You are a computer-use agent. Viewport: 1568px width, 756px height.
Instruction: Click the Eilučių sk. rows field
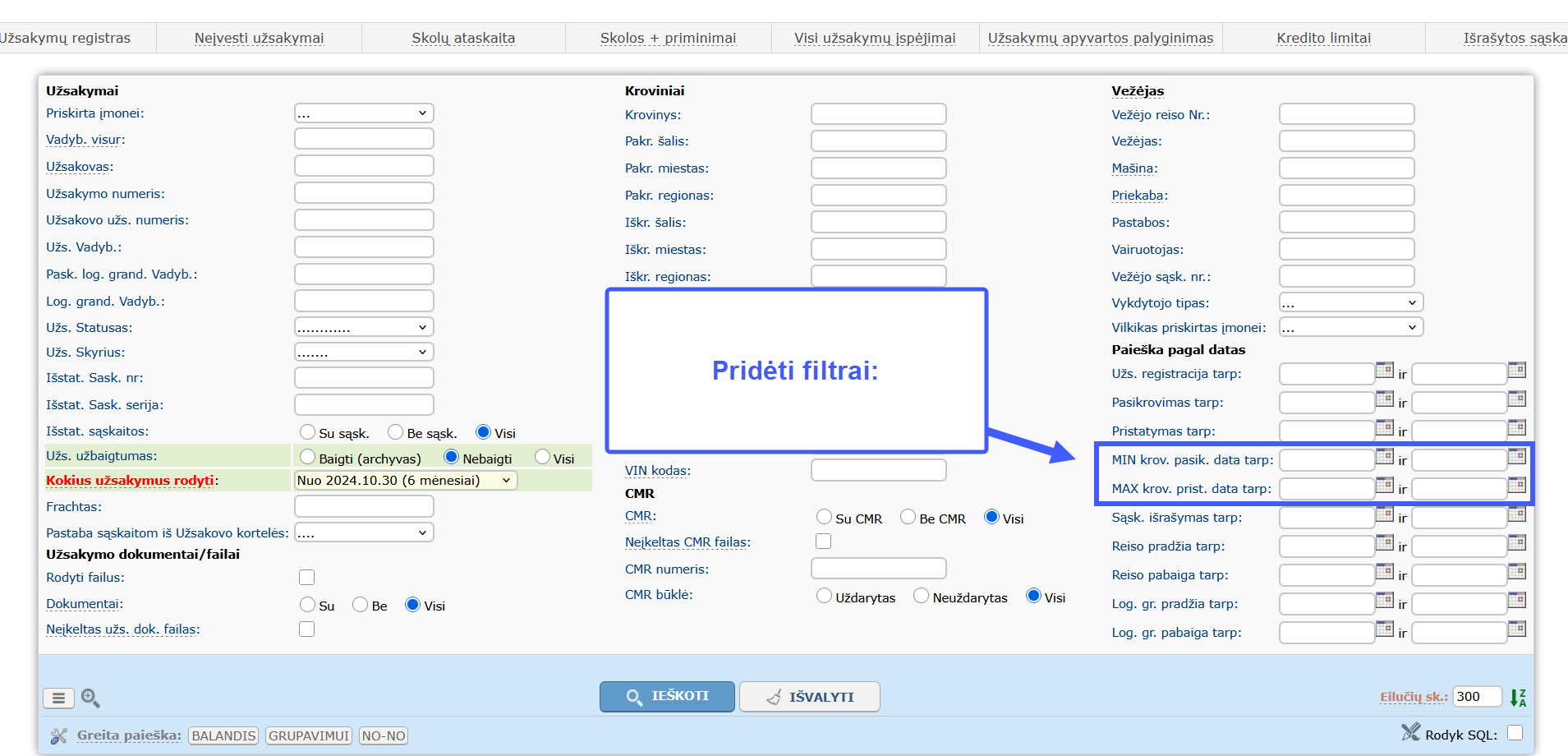point(1477,697)
